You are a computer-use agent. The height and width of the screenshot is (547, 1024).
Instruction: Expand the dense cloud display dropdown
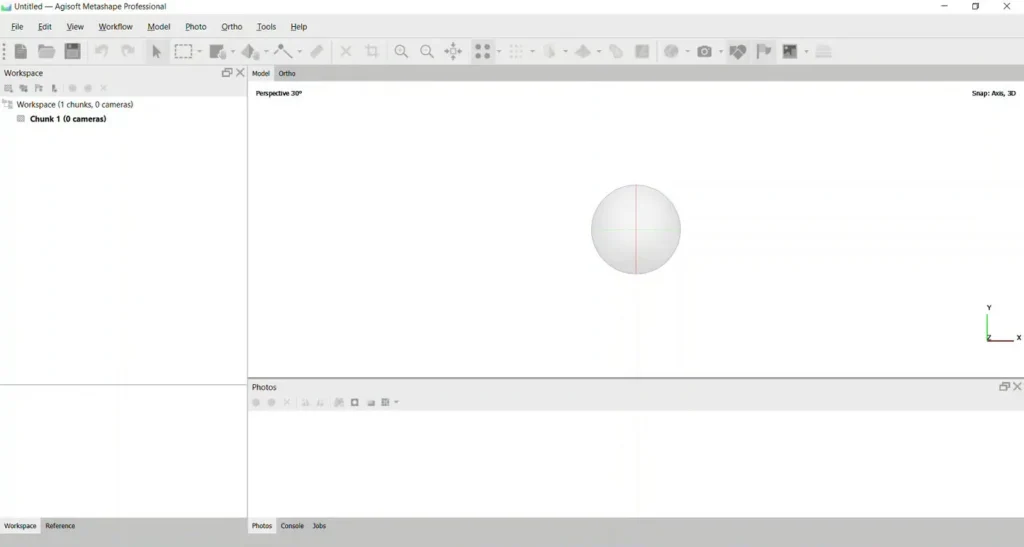click(532, 52)
